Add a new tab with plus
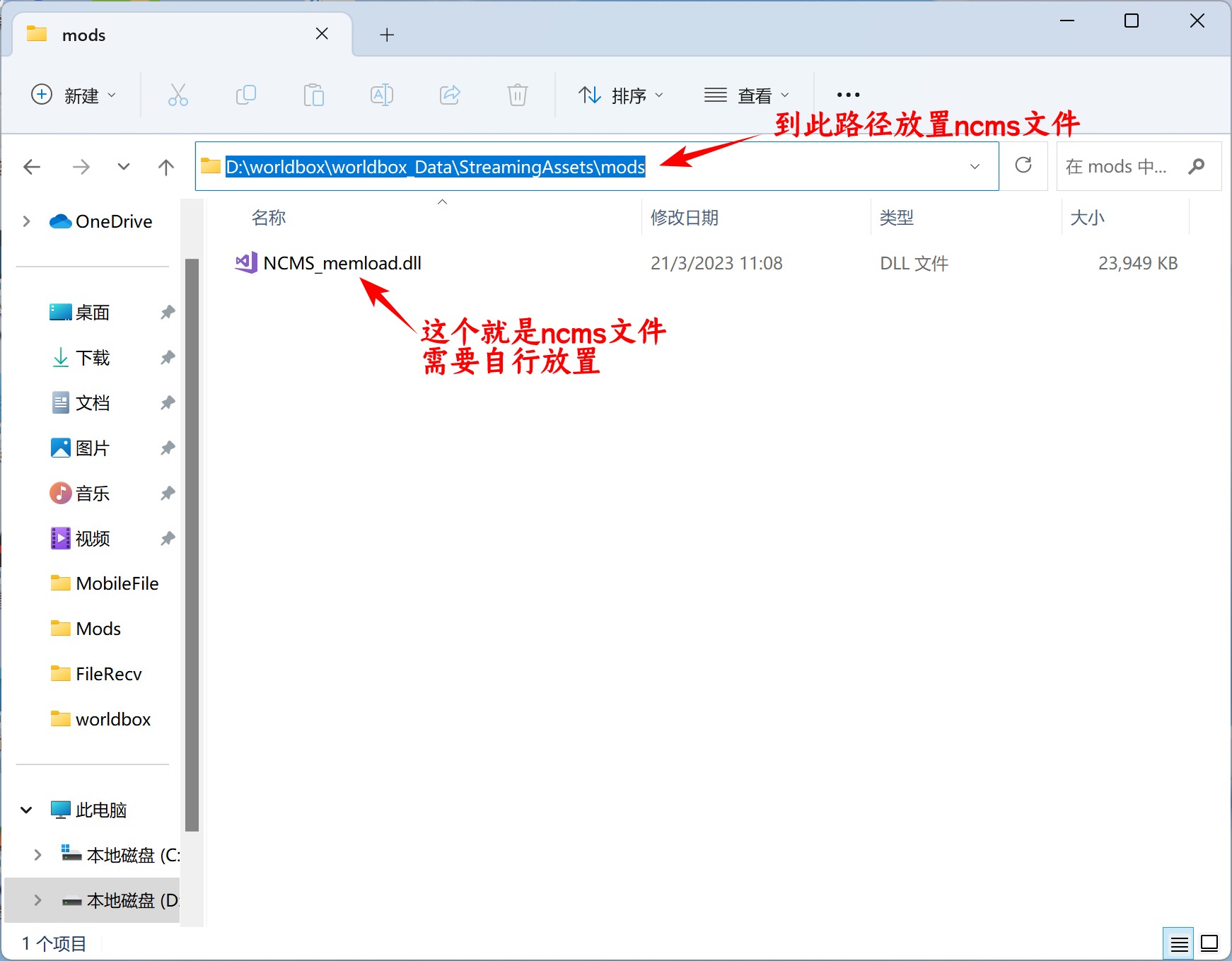This screenshot has width=1232, height=961. pyautogui.click(x=387, y=35)
